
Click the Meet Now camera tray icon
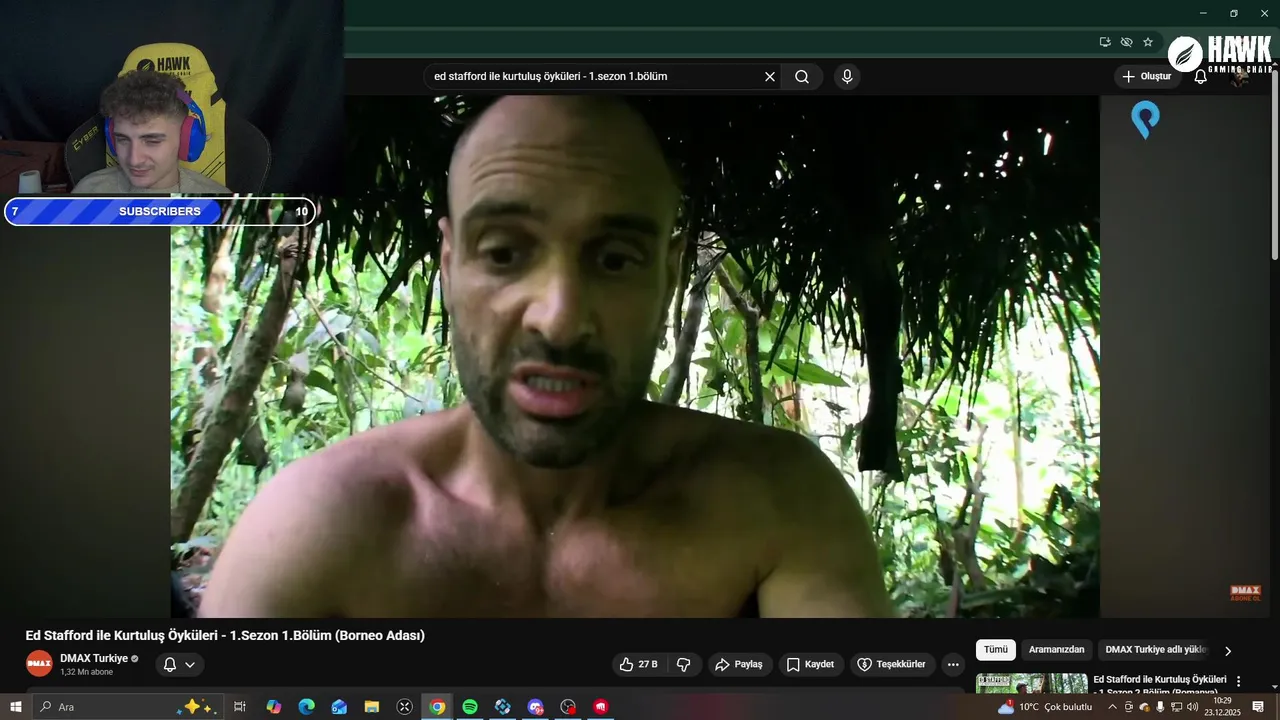tap(1129, 707)
